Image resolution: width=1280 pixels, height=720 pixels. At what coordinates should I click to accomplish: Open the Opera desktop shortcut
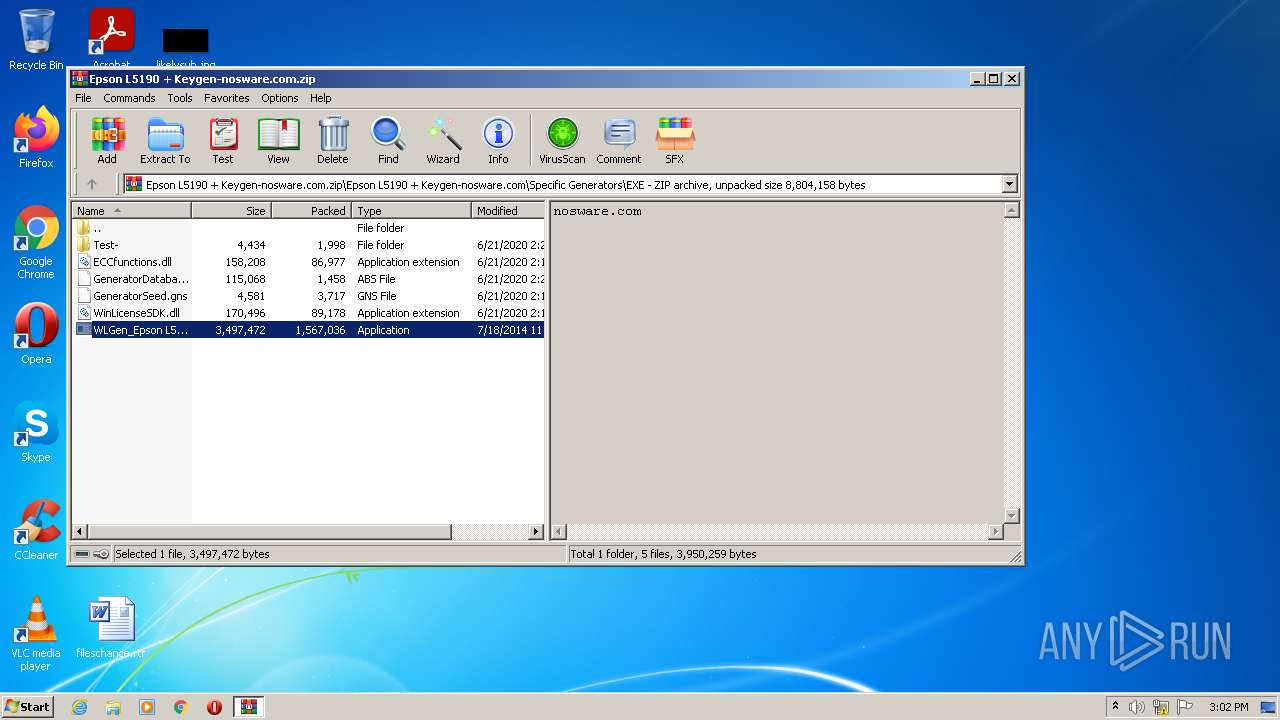(36, 334)
